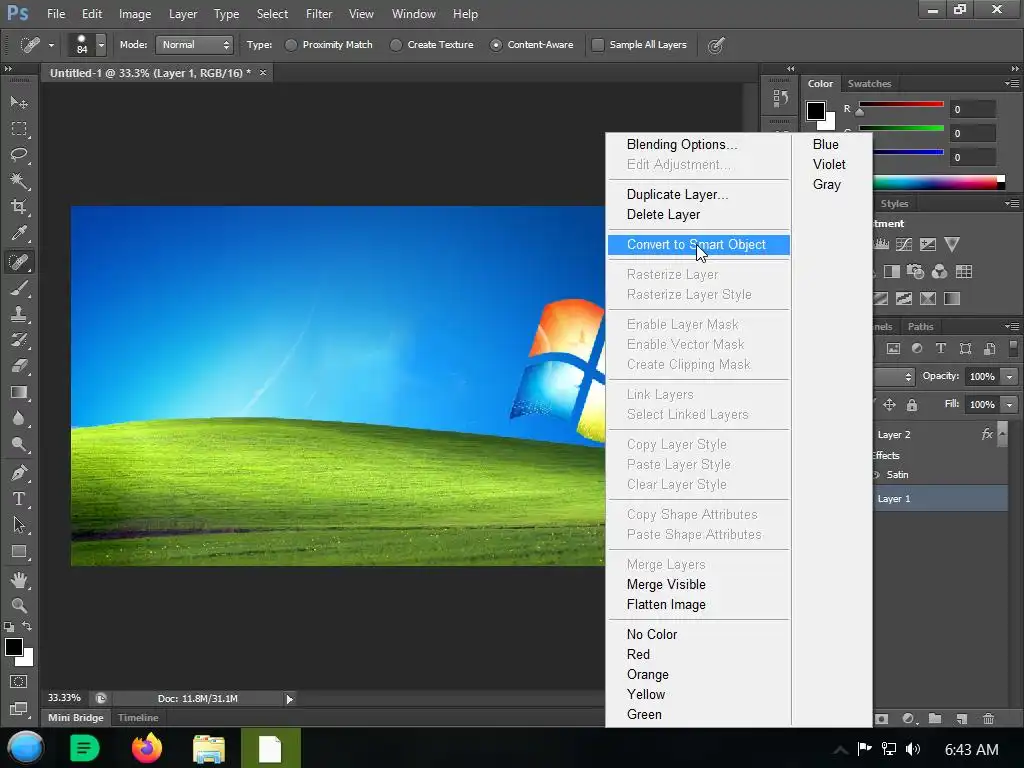
Task: Toggle Quick Mask mode icon
Action: (x=19, y=682)
